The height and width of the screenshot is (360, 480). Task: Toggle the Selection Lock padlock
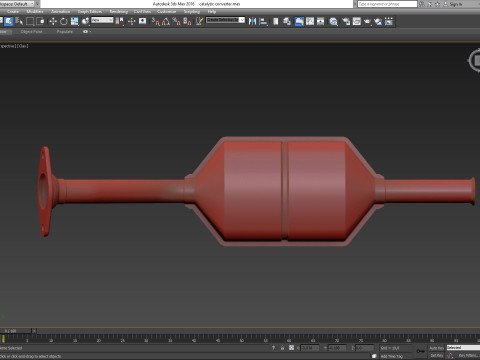pos(282,348)
